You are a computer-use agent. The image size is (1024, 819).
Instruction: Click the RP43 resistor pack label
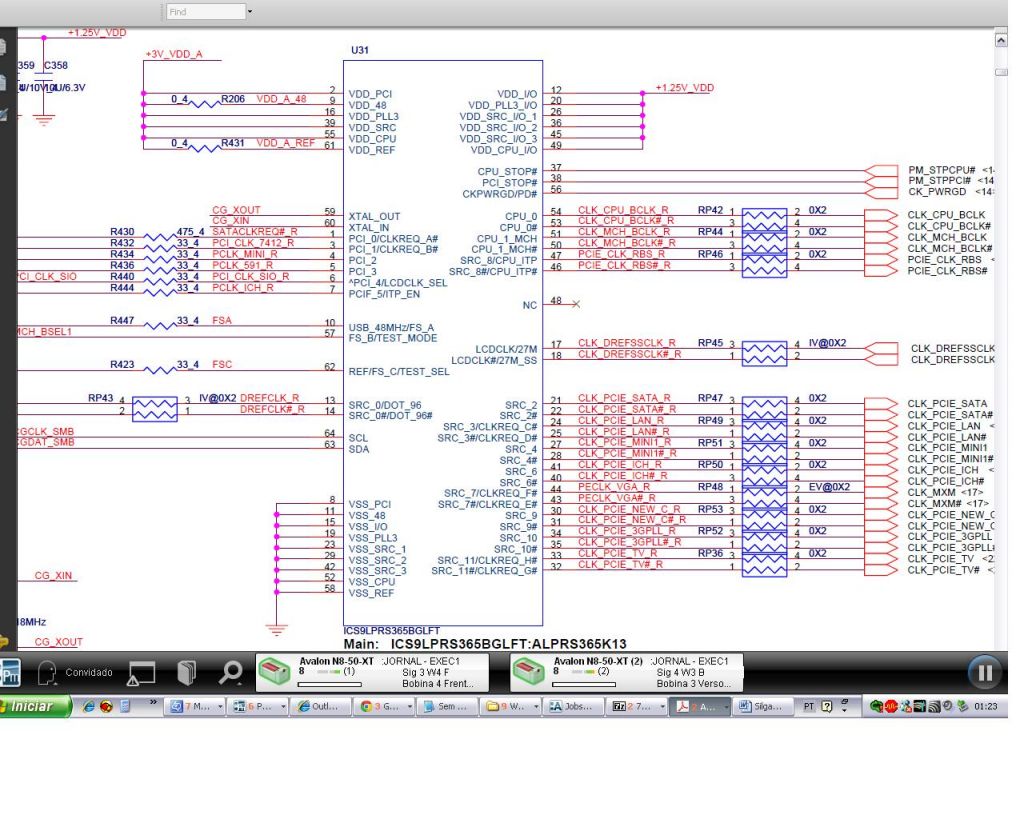[101, 398]
